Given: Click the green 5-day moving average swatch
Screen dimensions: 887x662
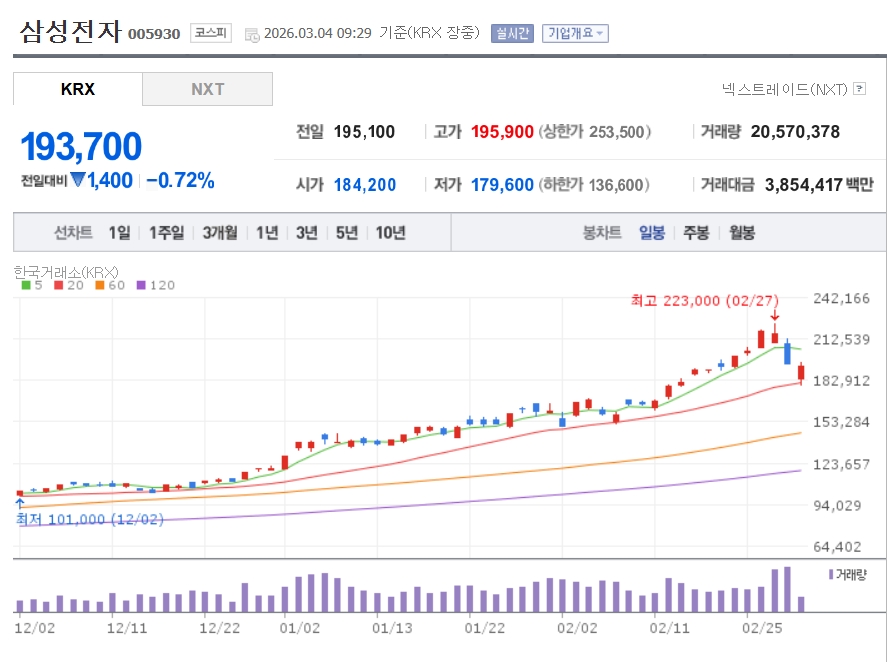Looking at the screenshot, I should [25, 285].
